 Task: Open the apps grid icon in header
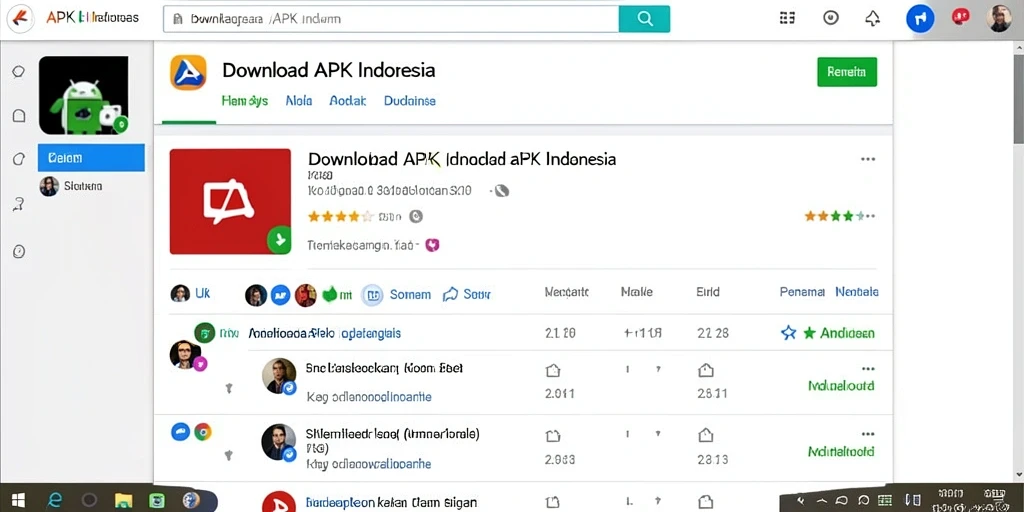[x=788, y=18]
